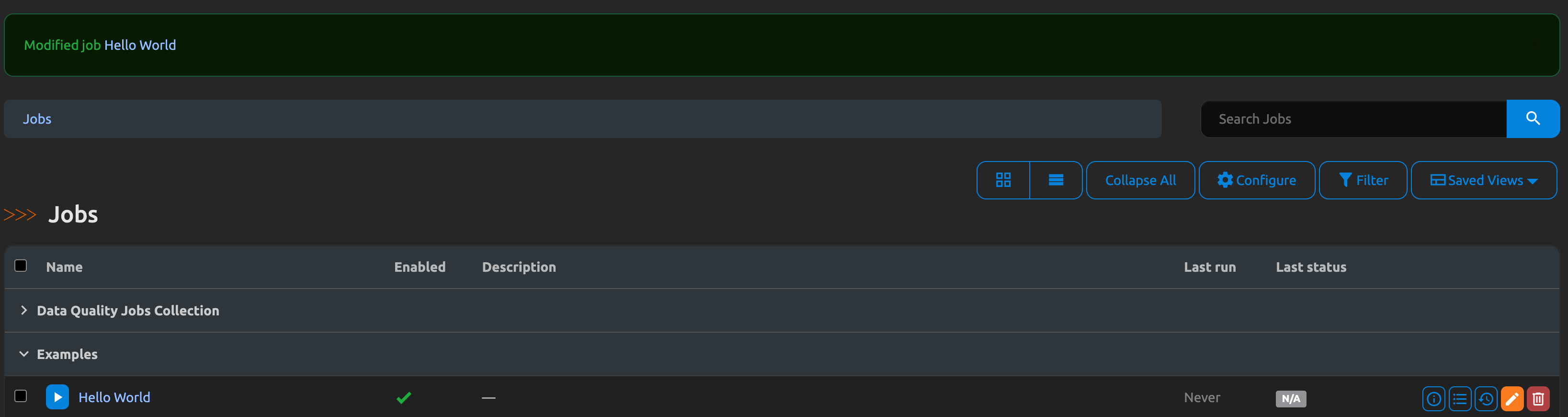The height and width of the screenshot is (417, 1568).
Task: View the Hello World job task list
Action: (1460, 399)
